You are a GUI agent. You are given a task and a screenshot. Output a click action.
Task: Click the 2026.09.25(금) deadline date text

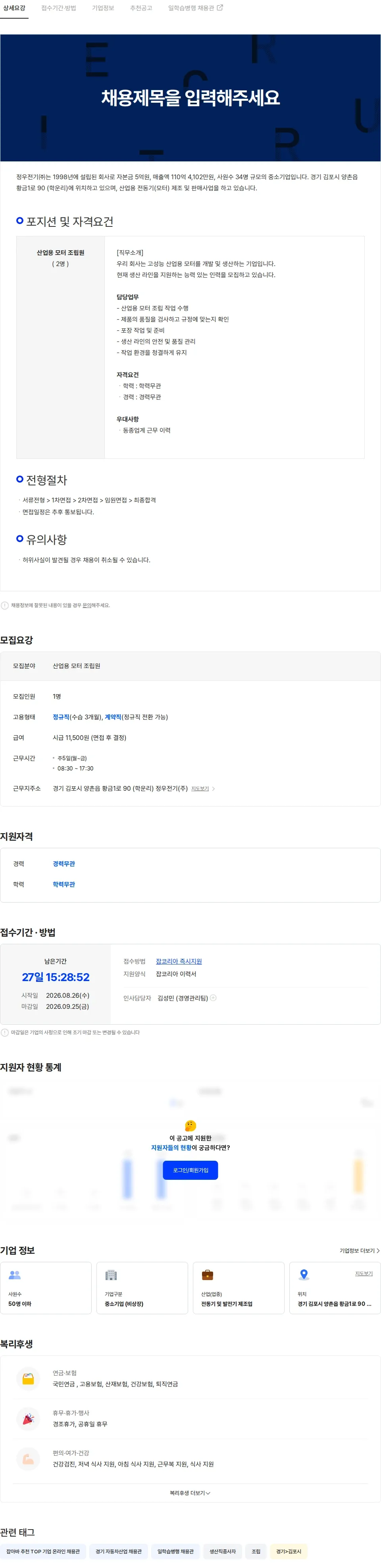coord(67,1007)
